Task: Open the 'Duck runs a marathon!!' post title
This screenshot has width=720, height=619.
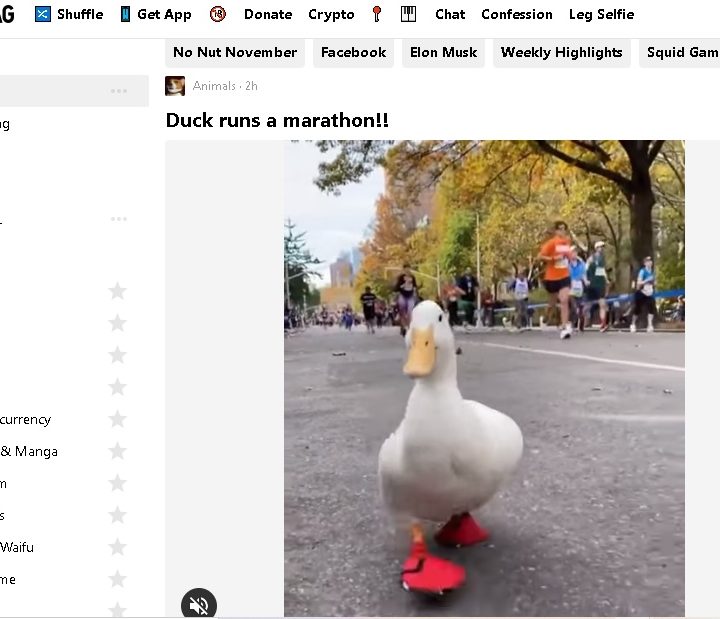Action: (x=277, y=120)
